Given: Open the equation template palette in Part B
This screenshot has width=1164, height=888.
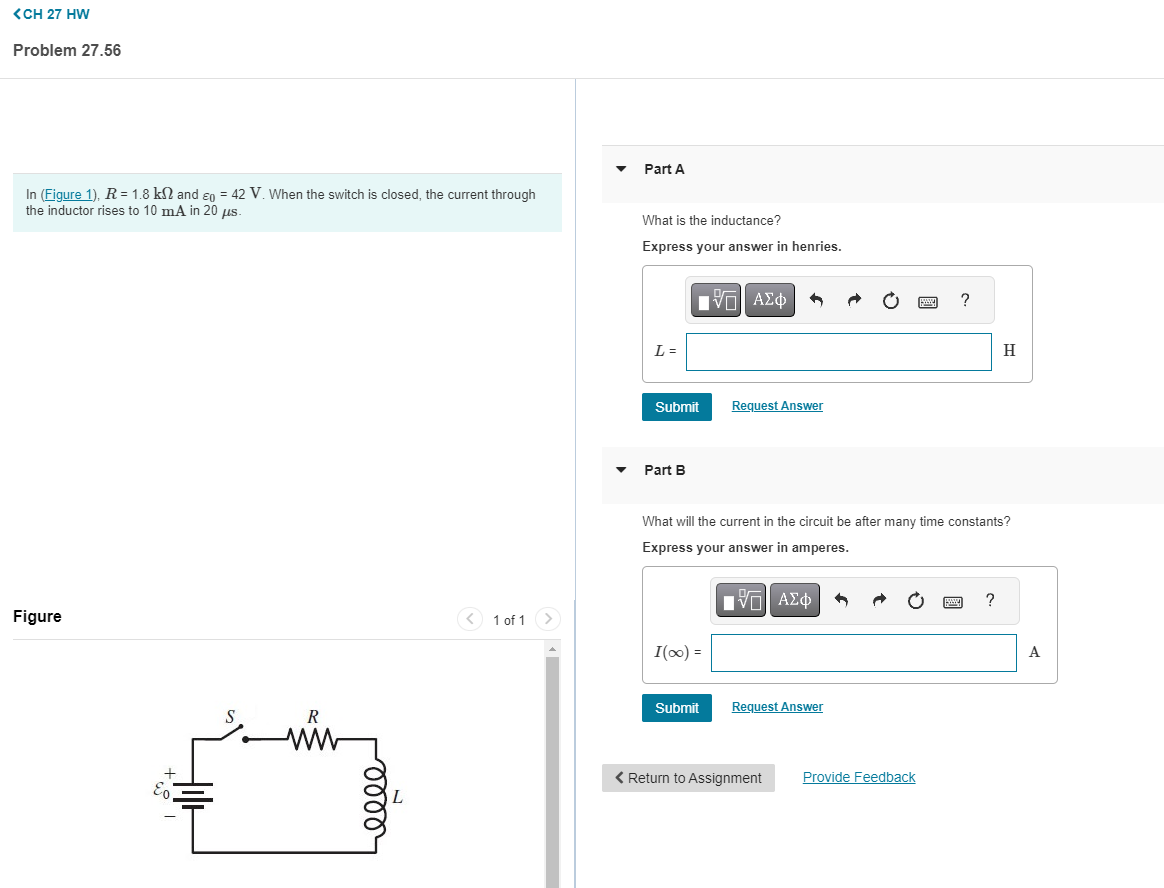Looking at the screenshot, I should (740, 600).
